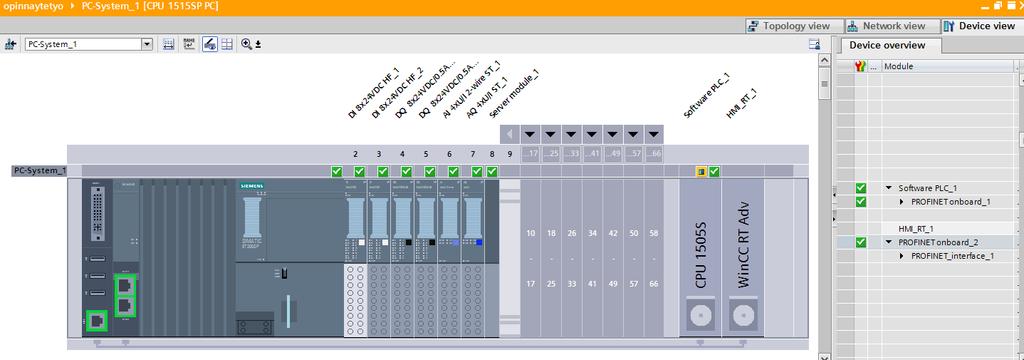The height and width of the screenshot is (360, 1024).
Task: Click green check beside Software PLC_1 row
Action: tap(861, 188)
